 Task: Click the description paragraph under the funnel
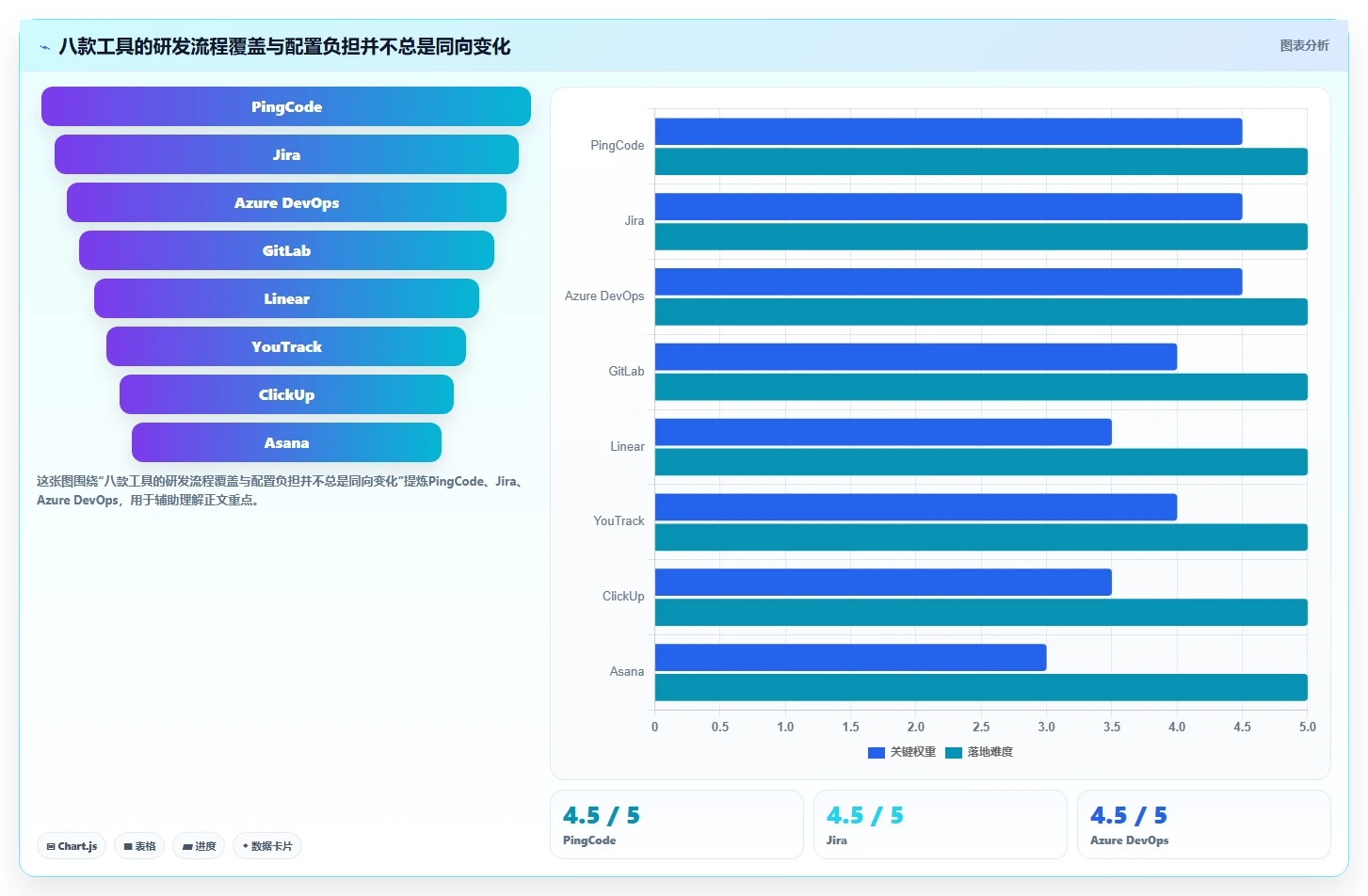pos(282,490)
